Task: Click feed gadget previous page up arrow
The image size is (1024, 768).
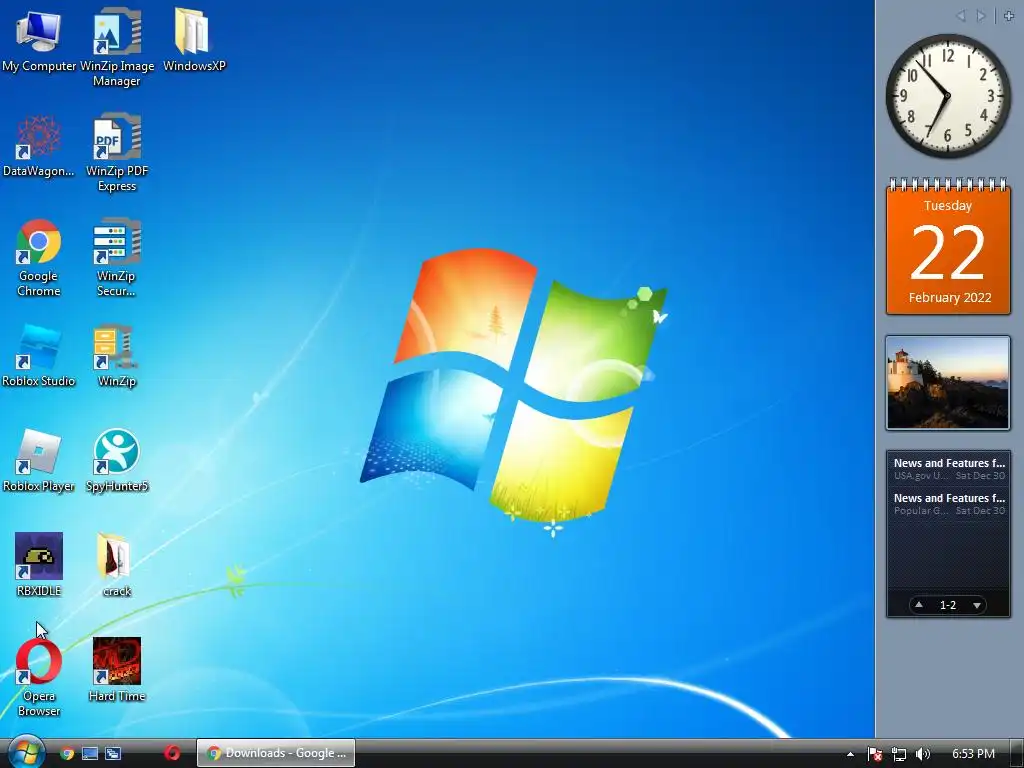Action: pos(919,605)
